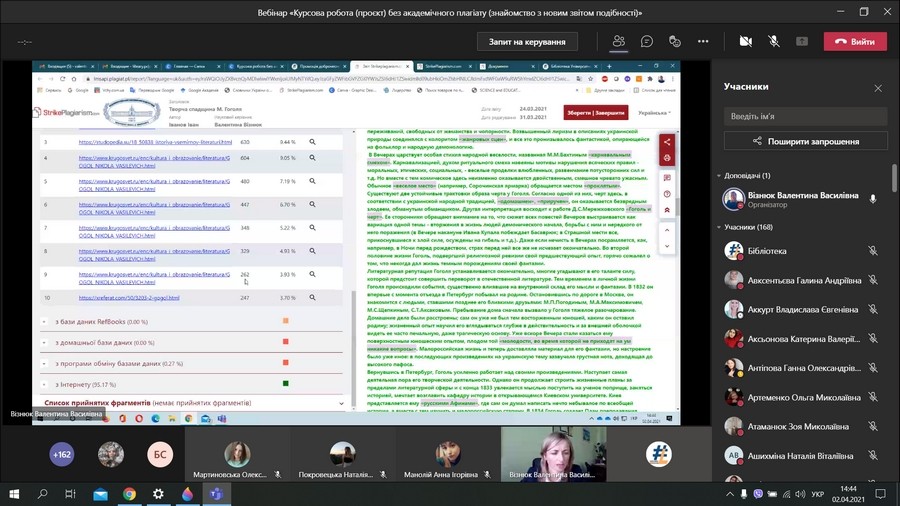Expand з домашньої бази даних section
Viewport: 900px width, 506px height.
[44, 342]
